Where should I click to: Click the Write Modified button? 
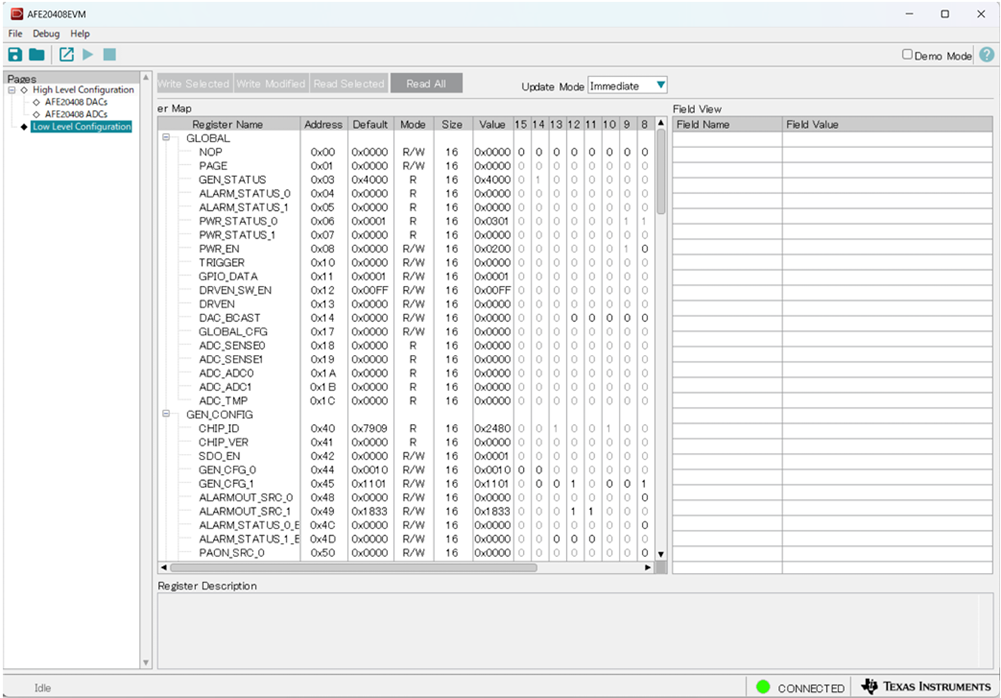point(271,83)
